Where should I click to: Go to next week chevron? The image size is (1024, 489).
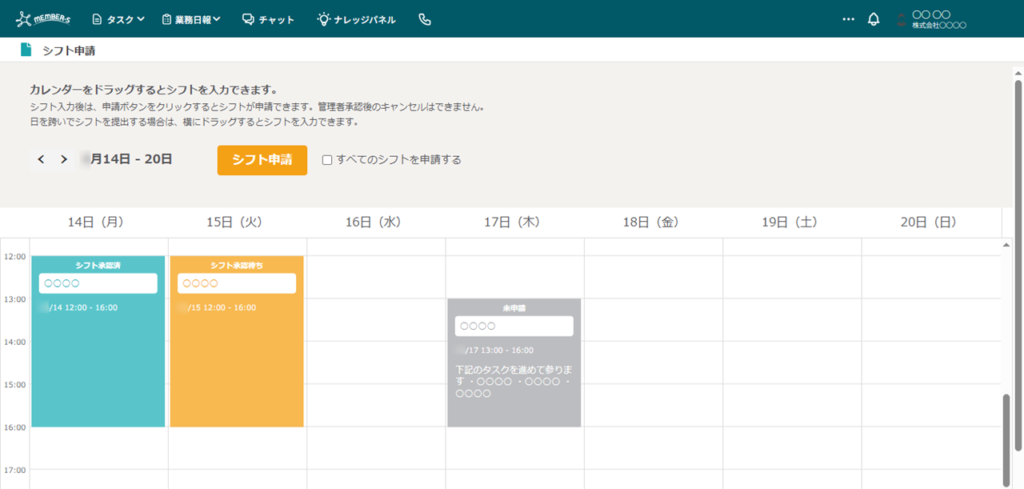63,159
